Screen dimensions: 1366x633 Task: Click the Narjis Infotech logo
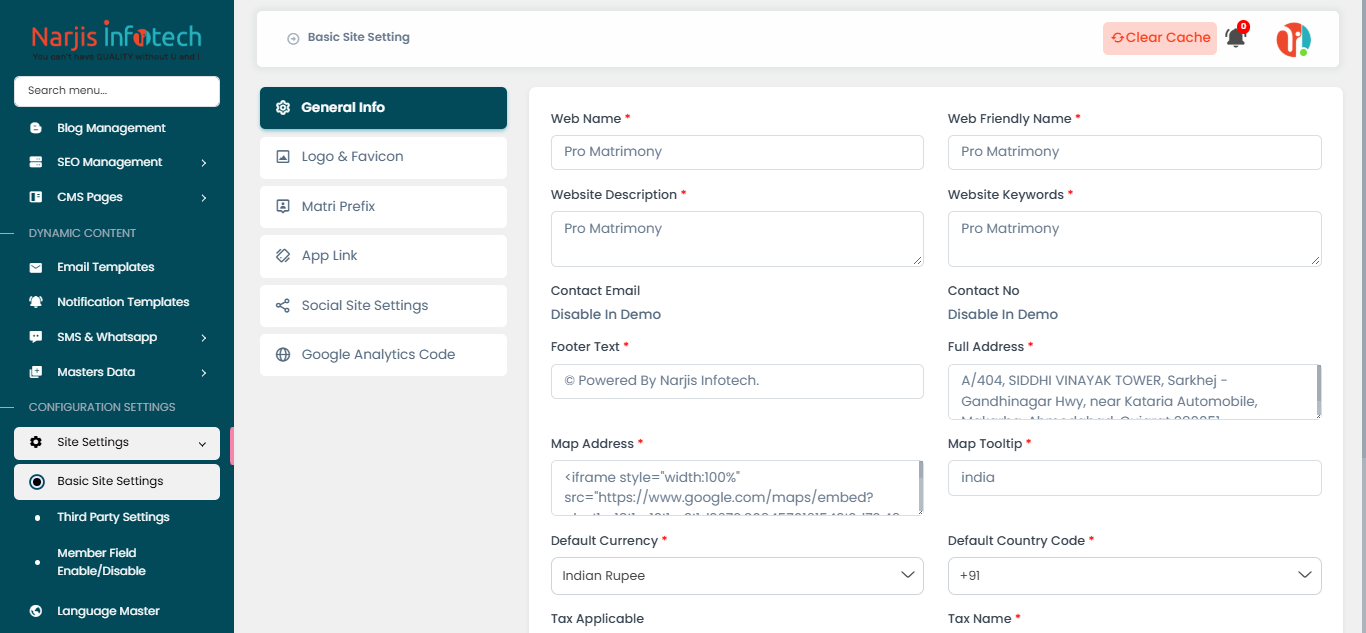(x=116, y=42)
